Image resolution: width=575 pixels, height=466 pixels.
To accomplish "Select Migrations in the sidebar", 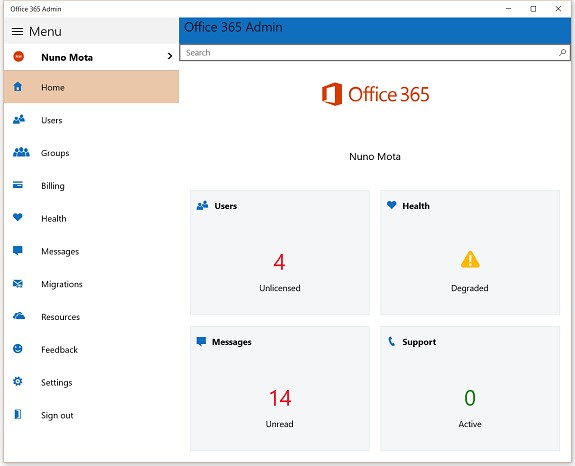I will (91, 284).
